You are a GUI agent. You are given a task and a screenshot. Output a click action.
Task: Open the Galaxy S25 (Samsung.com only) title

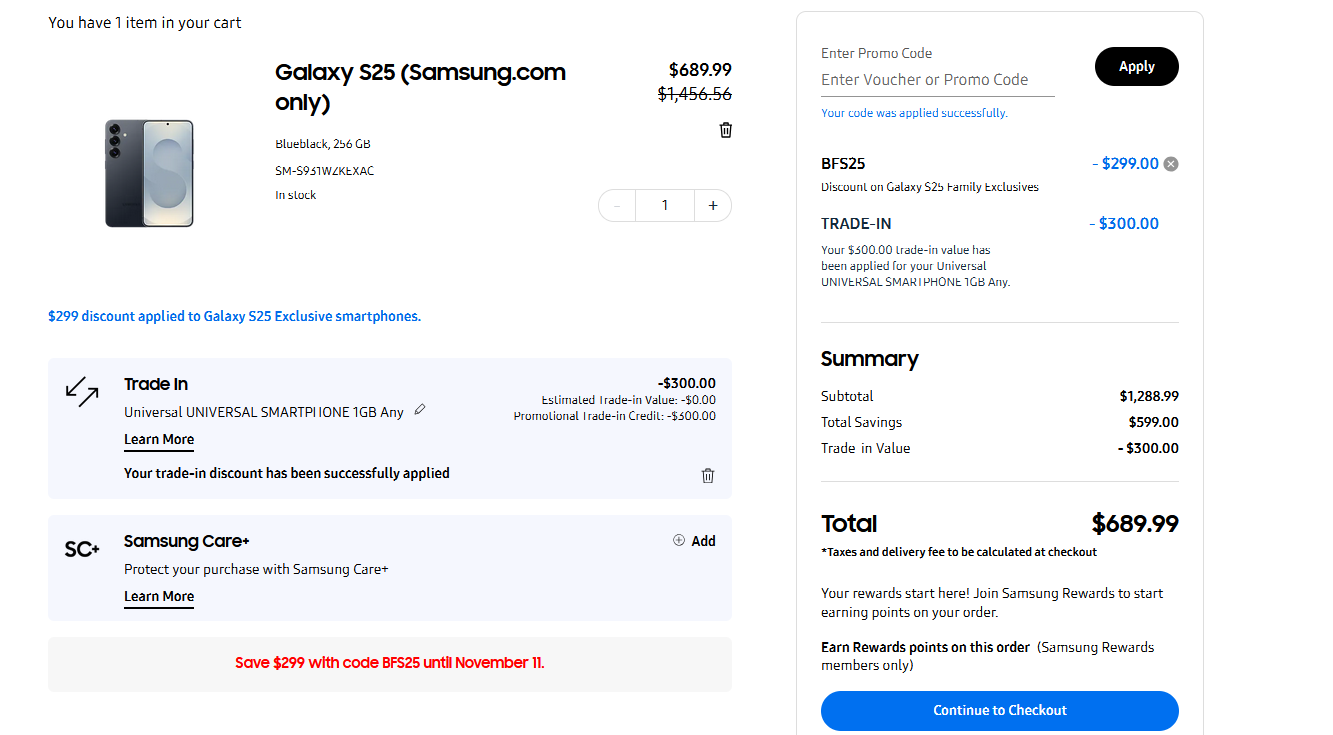click(x=420, y=87)
